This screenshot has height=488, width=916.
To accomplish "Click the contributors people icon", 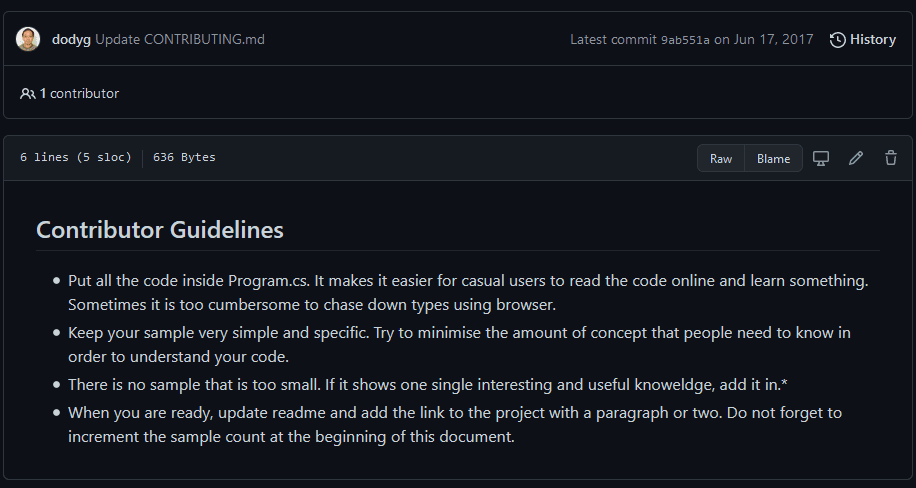I will tap(27, 94).
